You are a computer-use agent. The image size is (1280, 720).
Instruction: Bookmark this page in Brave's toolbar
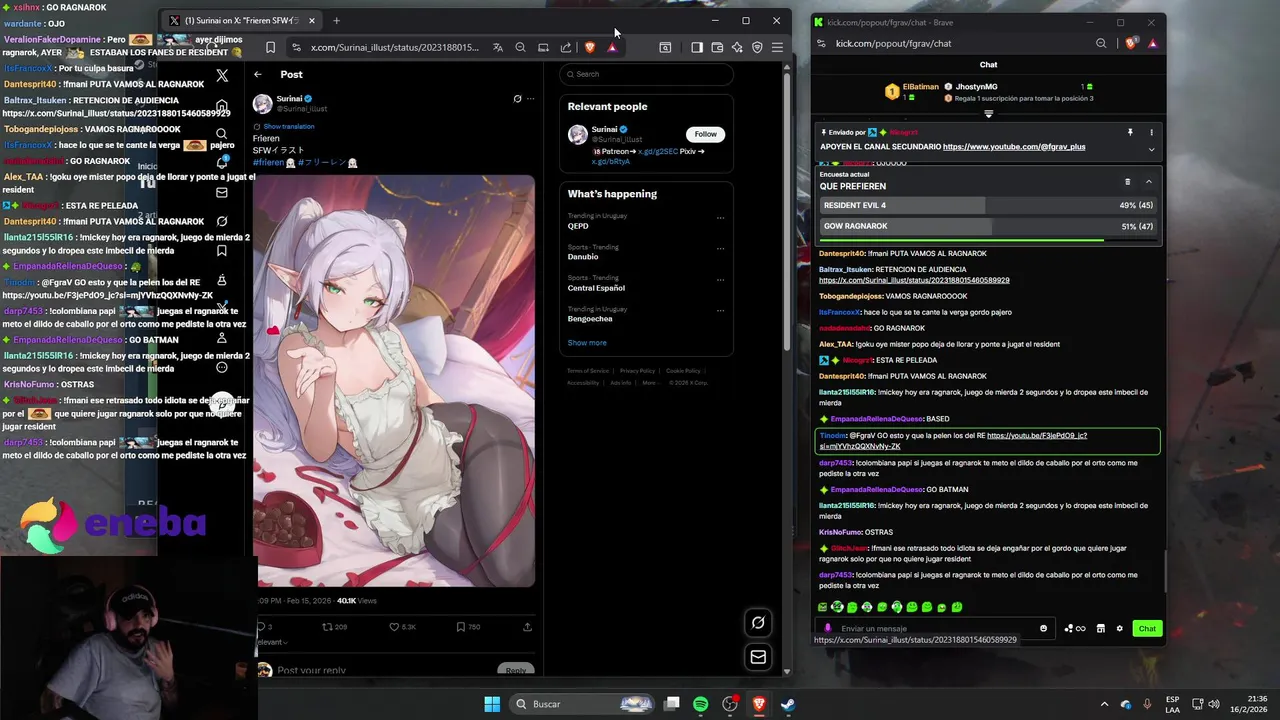[x=270, y=47]
